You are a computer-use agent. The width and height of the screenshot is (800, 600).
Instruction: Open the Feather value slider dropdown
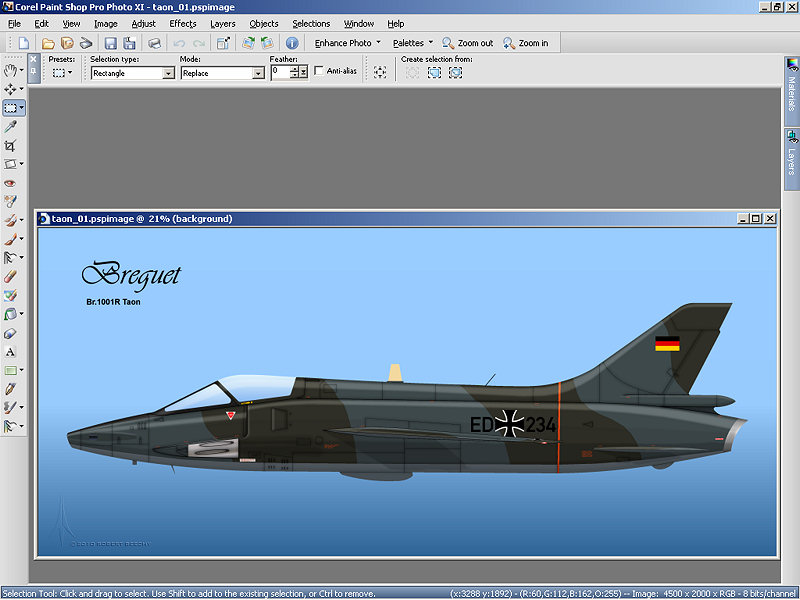[304, 72]
